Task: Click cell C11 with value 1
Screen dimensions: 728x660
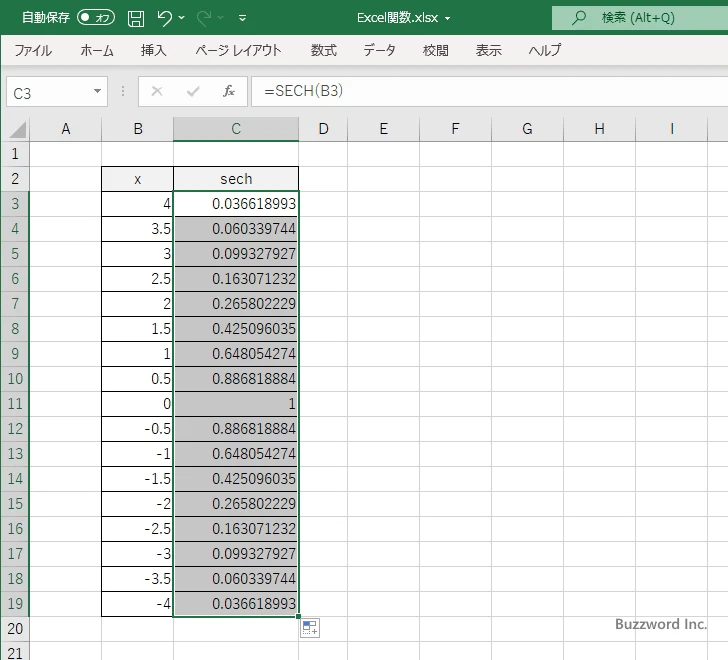Action: pos(236,404)
